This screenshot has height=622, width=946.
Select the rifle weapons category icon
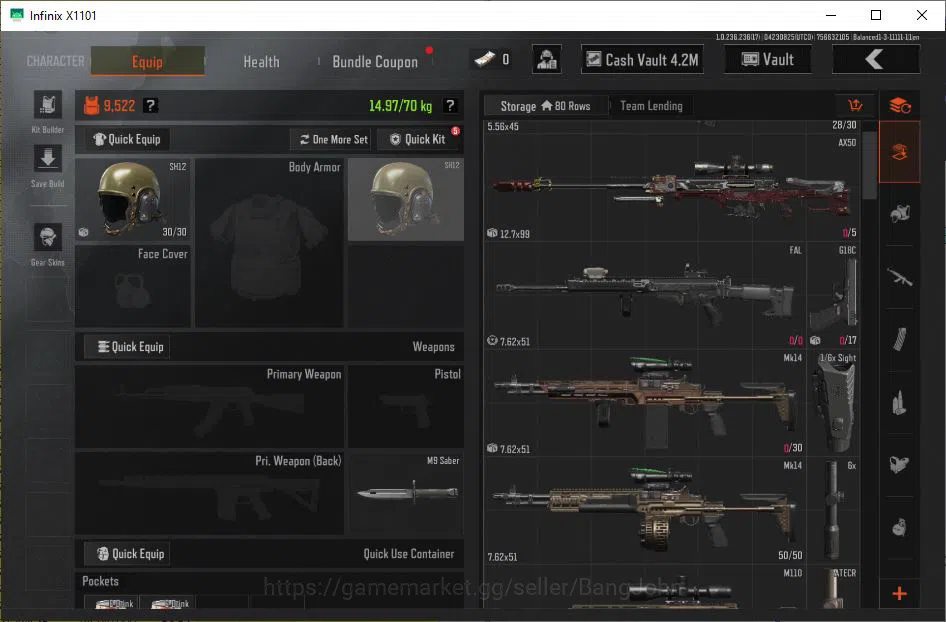[x=900, y=277]
